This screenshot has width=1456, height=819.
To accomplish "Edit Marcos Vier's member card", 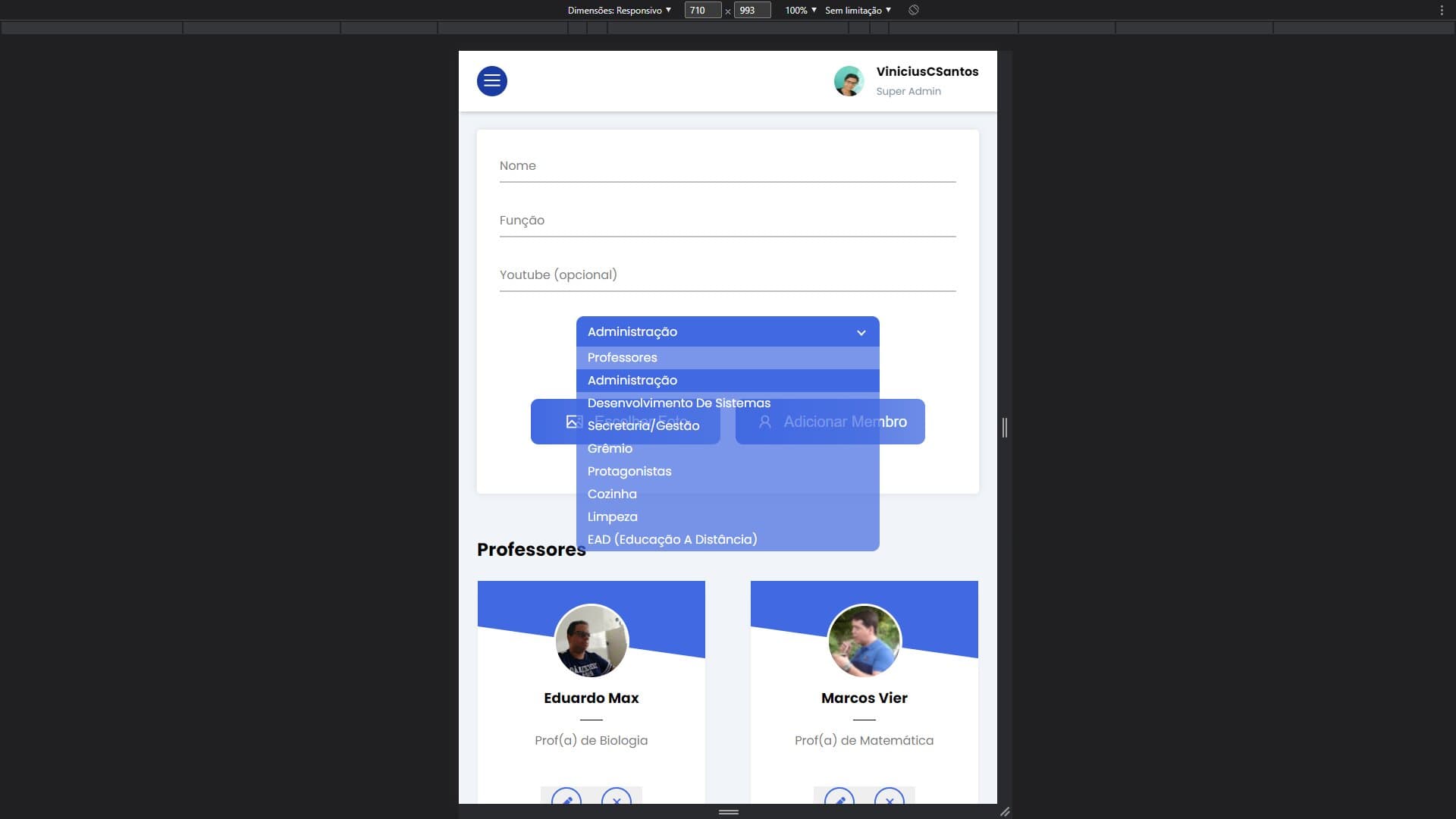I will (839, 801).
